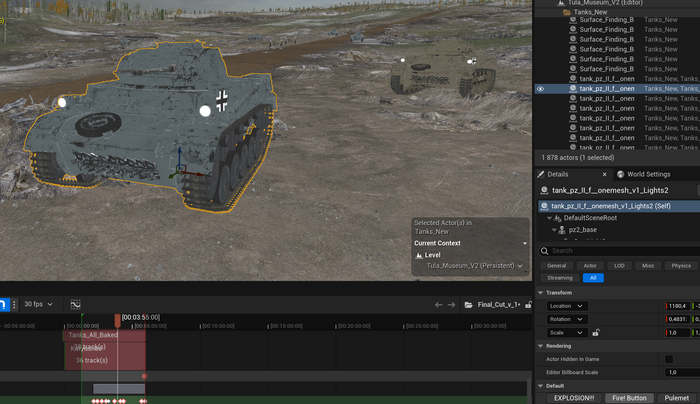Click the Sequencer forward navigation arrow
Image resolution: width=700 pixels, height=404 pixels.
click(x=452, y=305)
